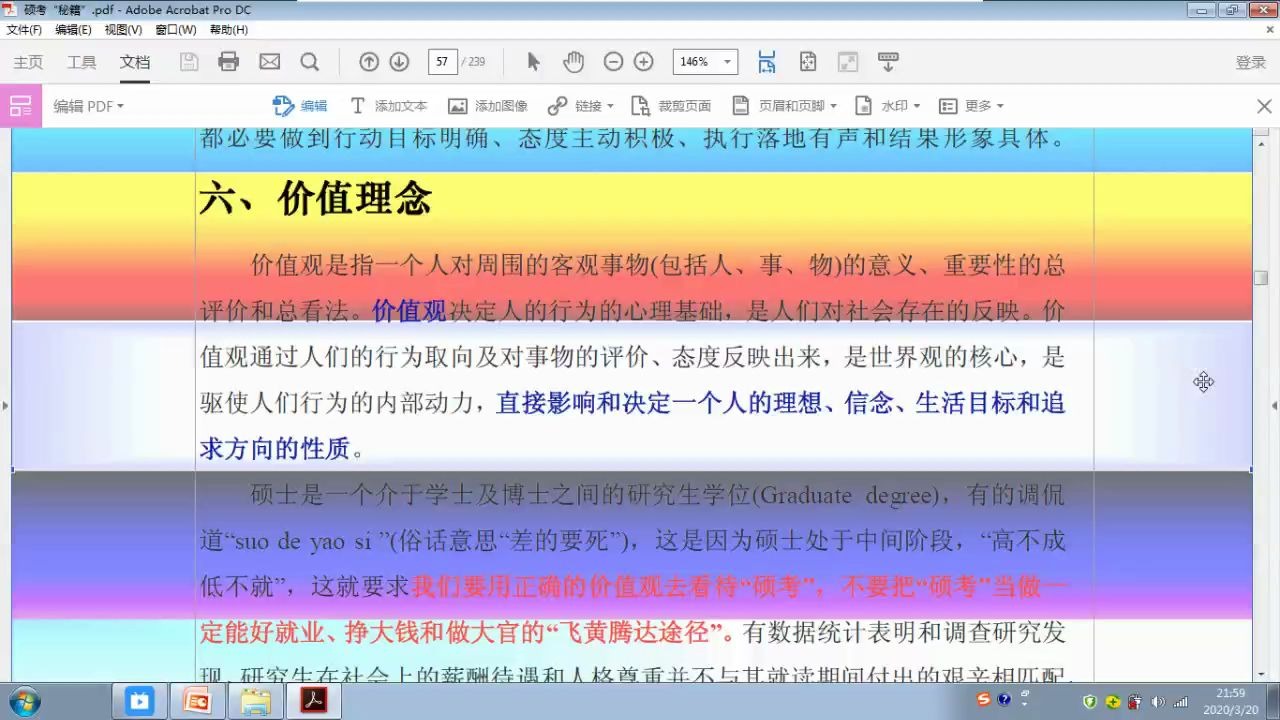
Task: Toggle the pink organize pages panel icon
Action: pos(20,105)
